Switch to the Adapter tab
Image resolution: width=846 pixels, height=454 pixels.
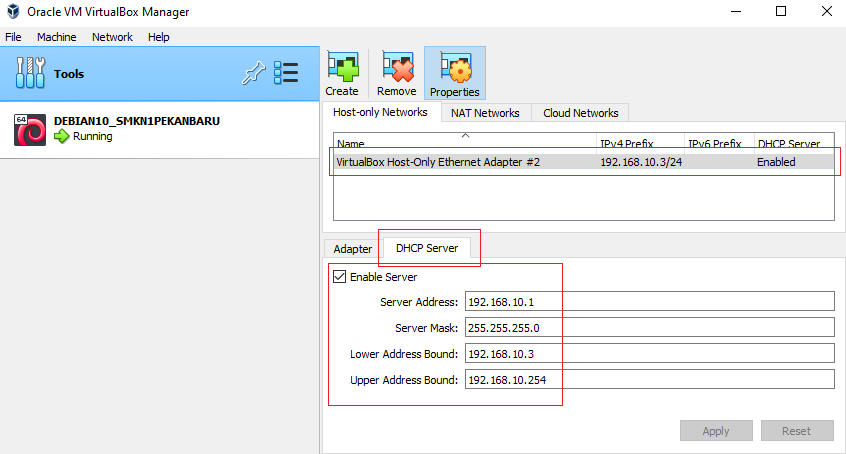pyautogui.click(x=353, y=249)
